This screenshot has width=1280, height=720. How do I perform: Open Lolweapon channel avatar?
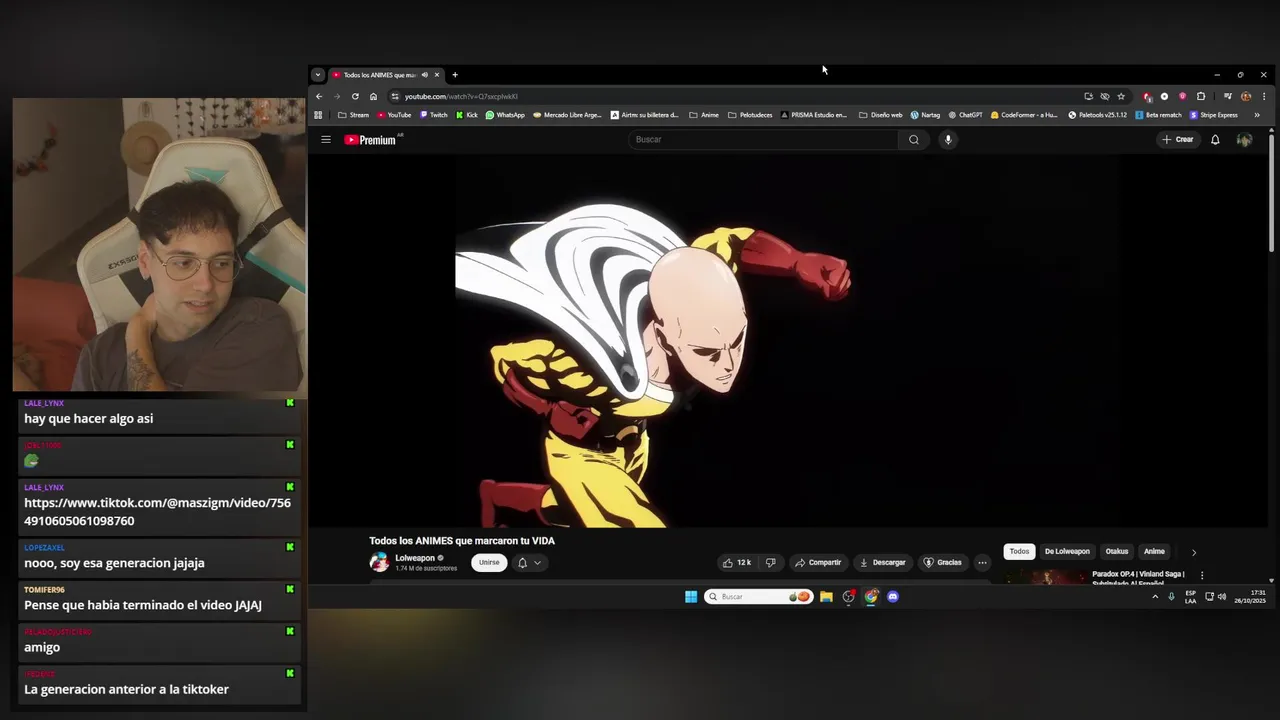point(379,562)
